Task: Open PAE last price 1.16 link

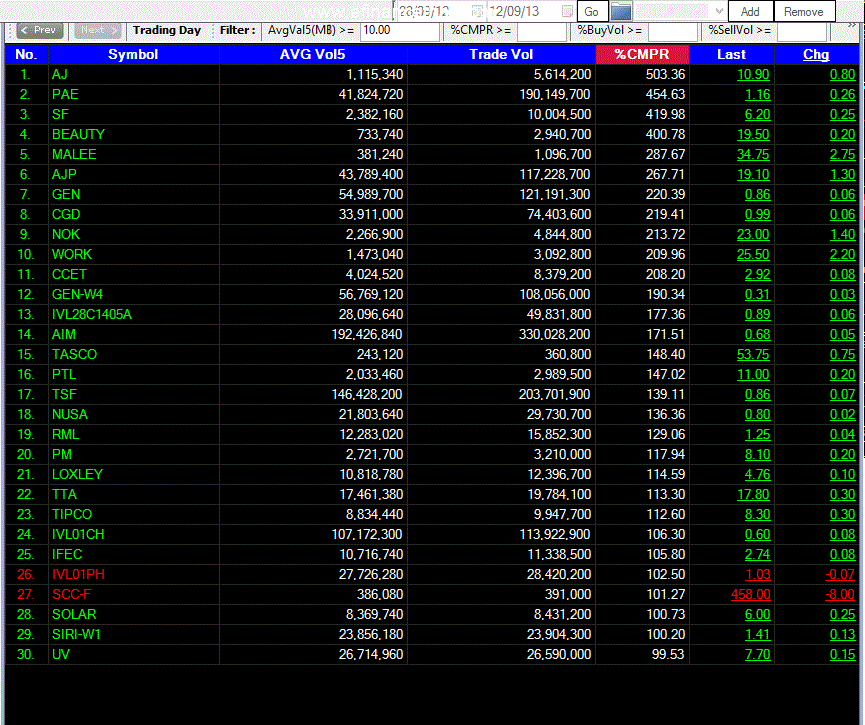Action: click(757, 94)
